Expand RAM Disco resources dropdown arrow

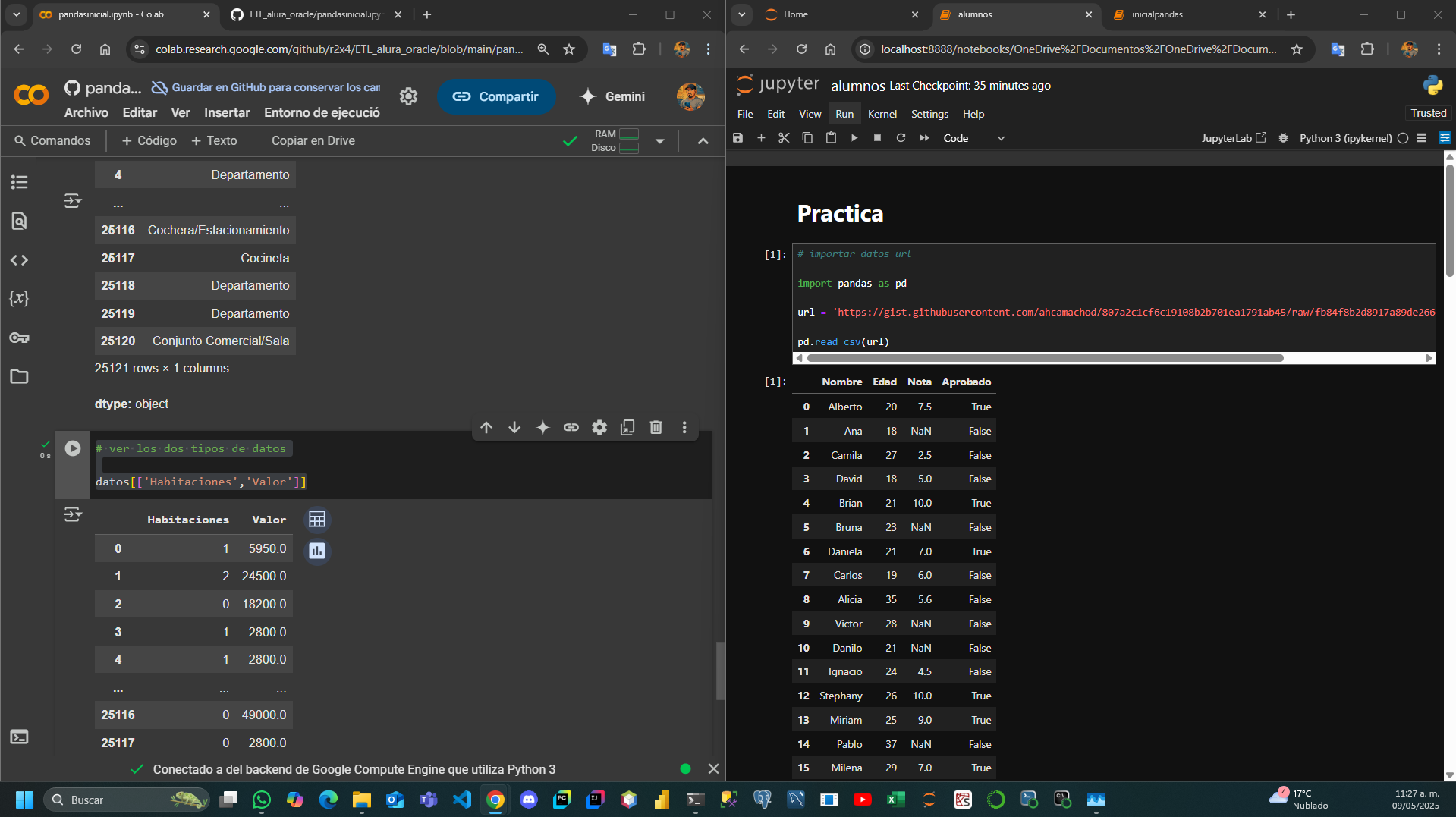[660, 141]
